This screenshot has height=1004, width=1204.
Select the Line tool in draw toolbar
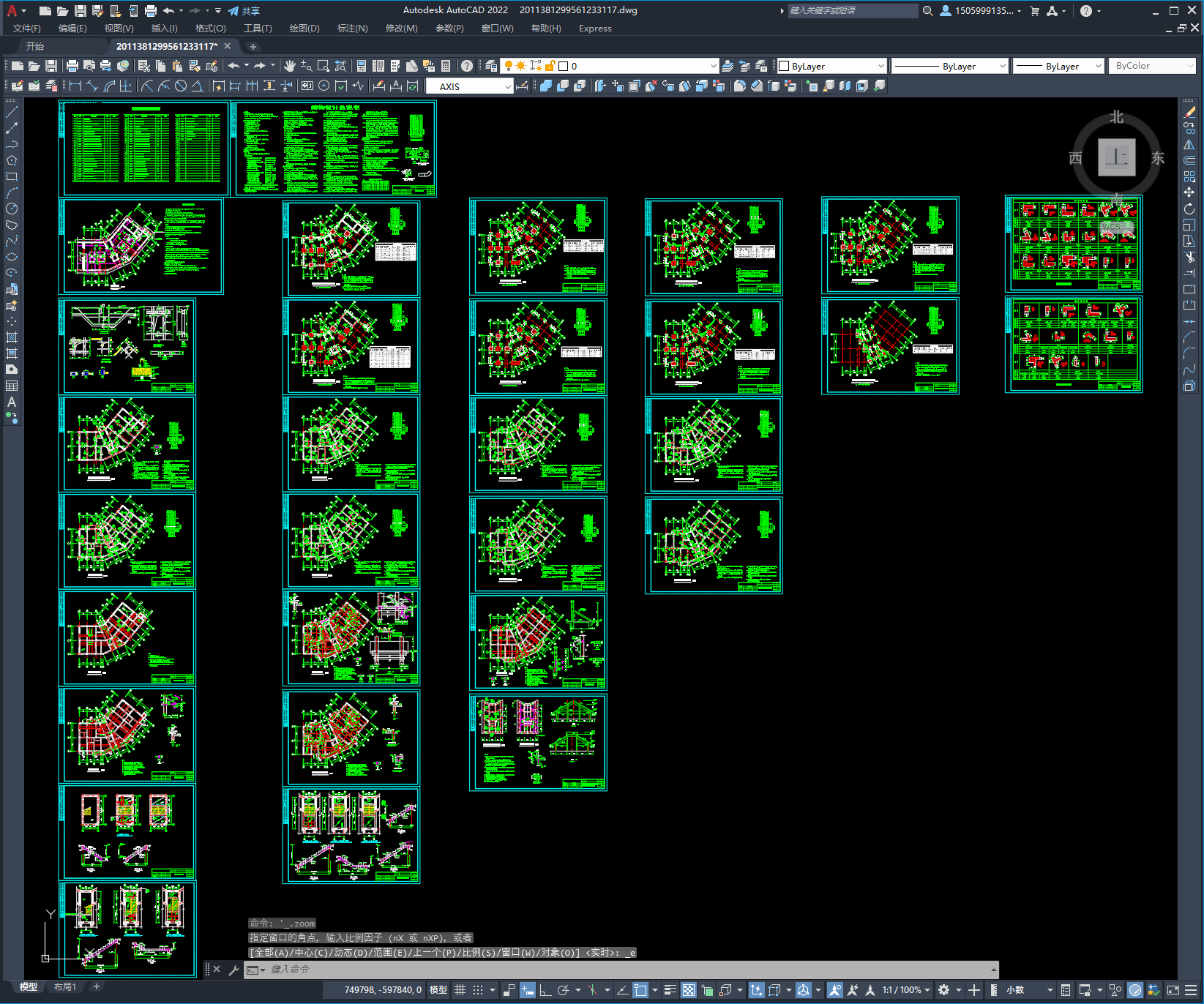(12, 112)
